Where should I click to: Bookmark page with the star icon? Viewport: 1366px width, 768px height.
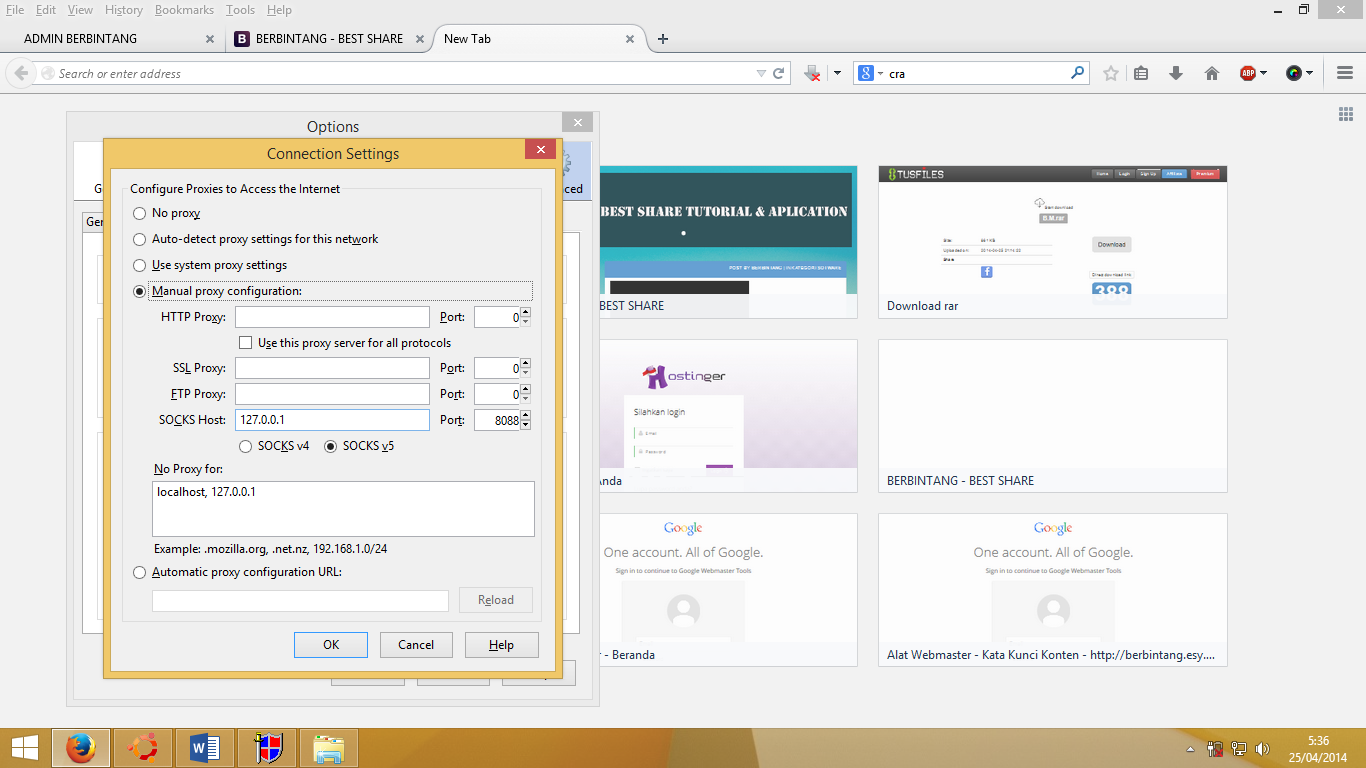tap(1110, 73)
